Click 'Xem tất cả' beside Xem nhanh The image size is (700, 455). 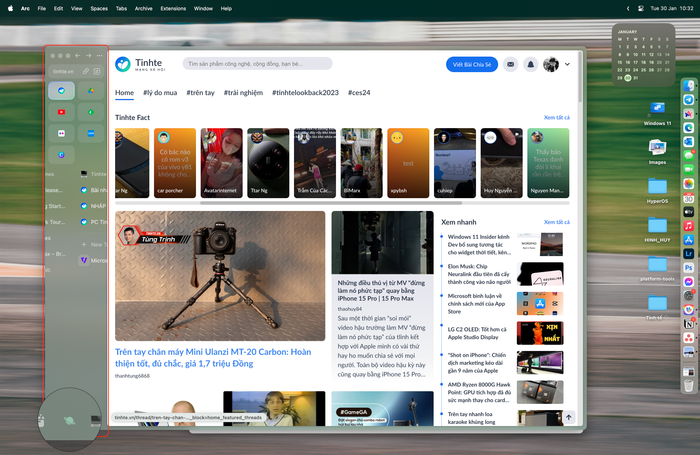coord(556,222)
